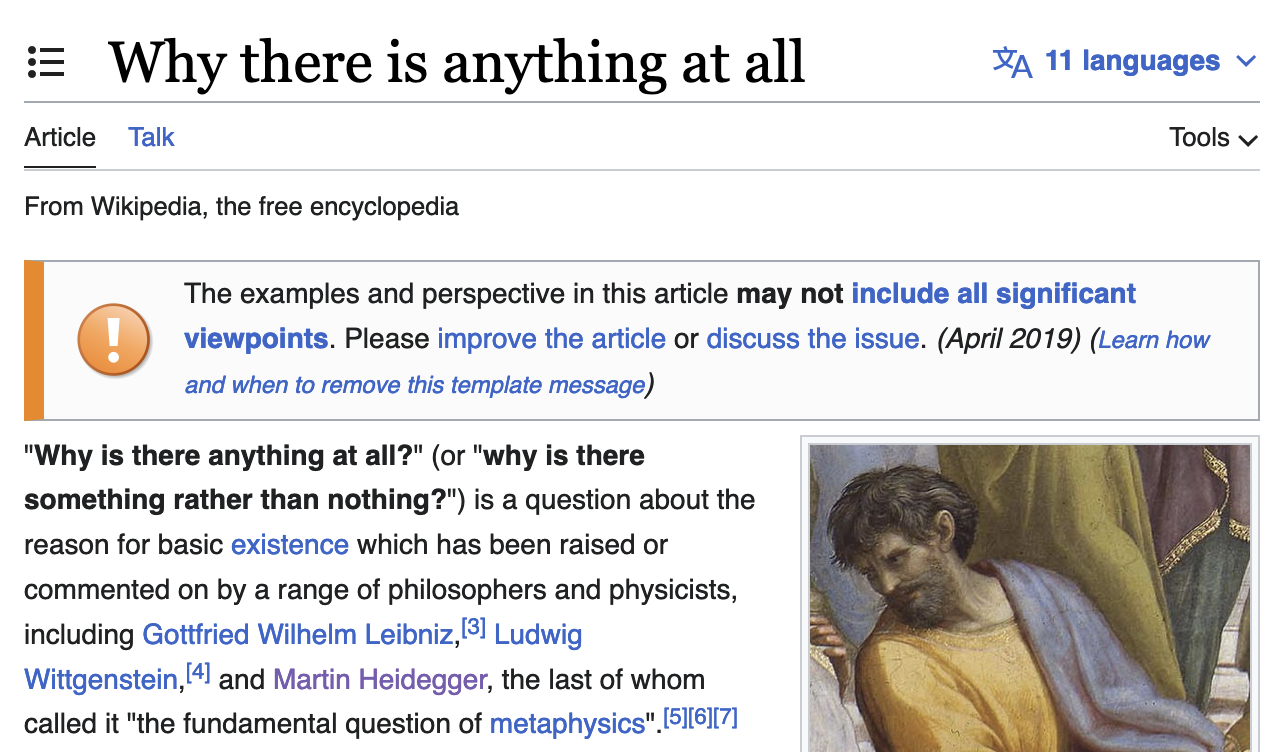The image size is (1282, 752).
Task: Open the 'discuss the issue' link
Action: (x=812, y=339)
